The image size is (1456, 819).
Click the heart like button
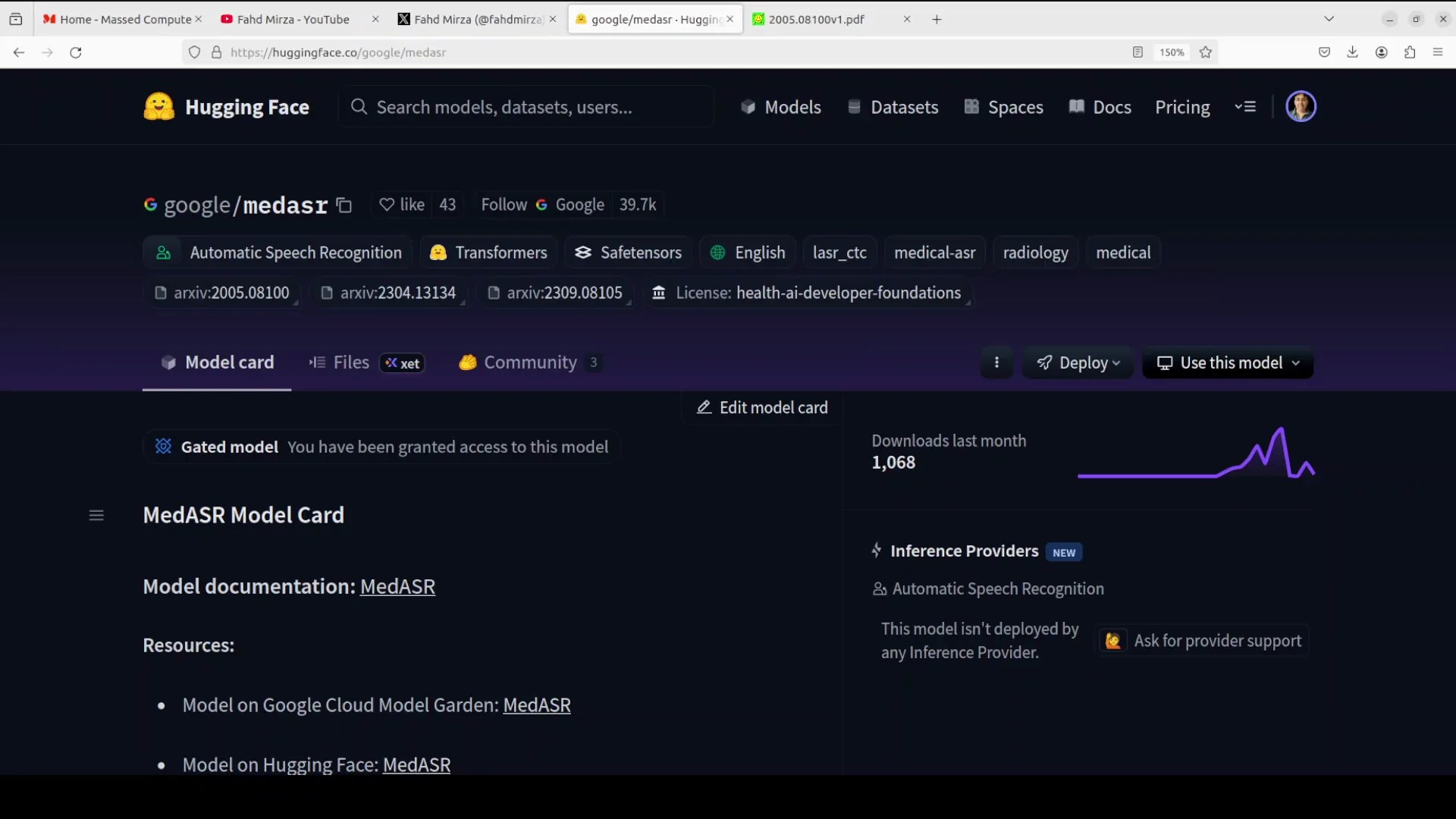402,205
